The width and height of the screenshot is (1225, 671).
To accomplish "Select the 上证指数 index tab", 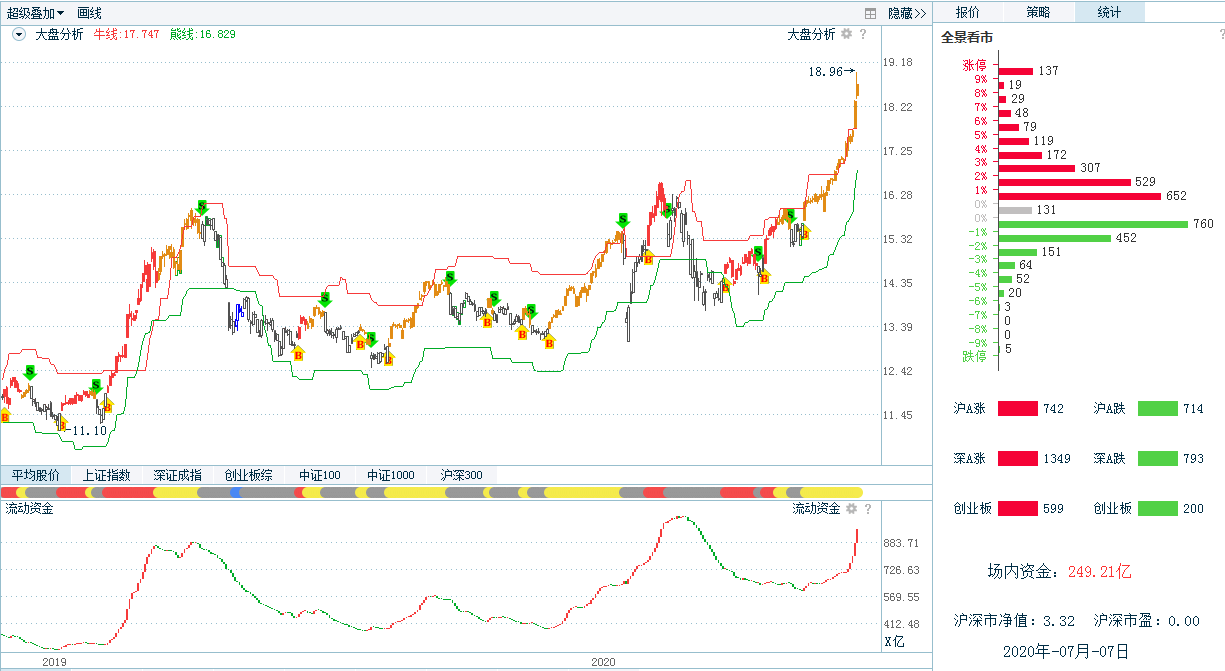I will 106,475.
